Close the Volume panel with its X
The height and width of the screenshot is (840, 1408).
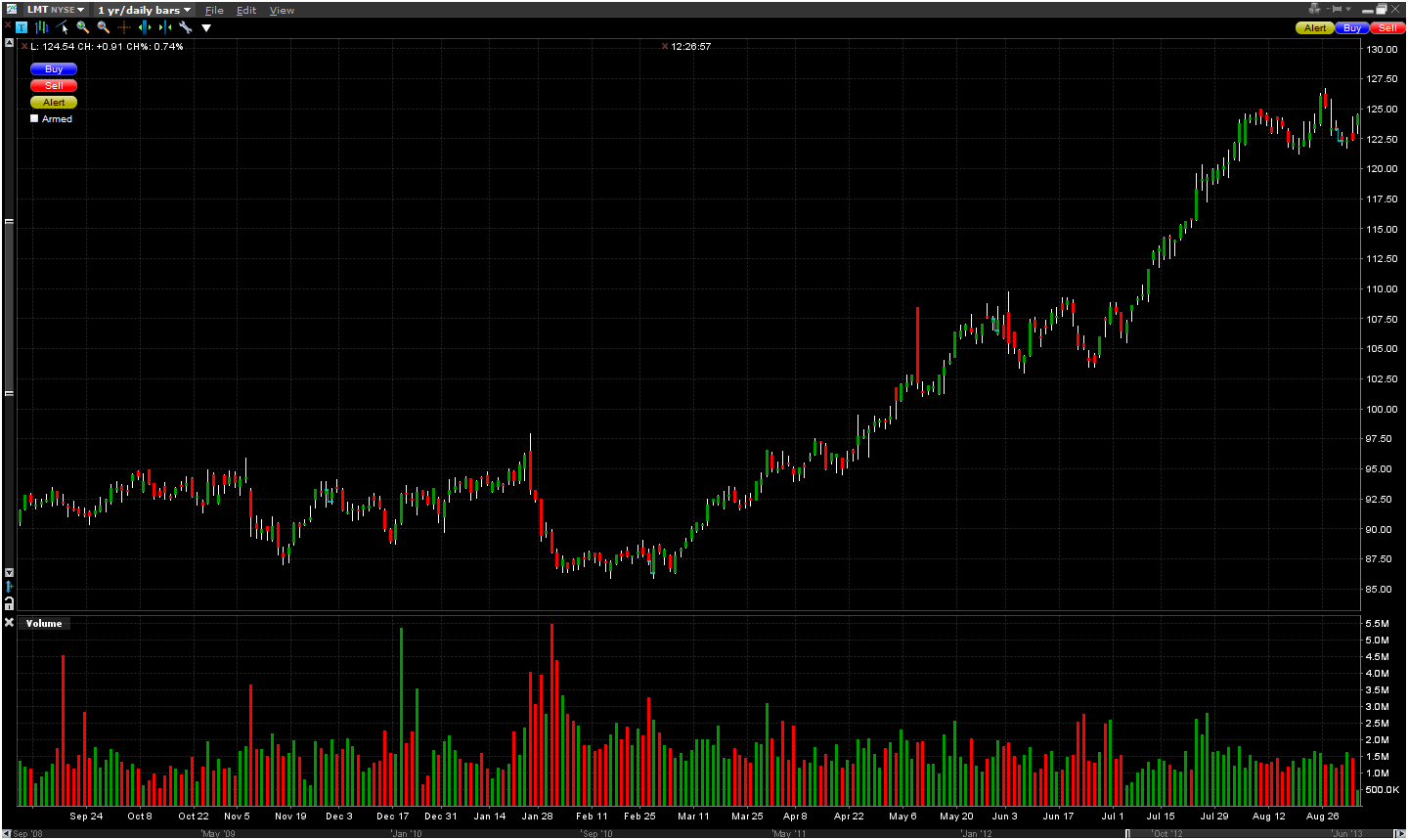pos(9,623)
